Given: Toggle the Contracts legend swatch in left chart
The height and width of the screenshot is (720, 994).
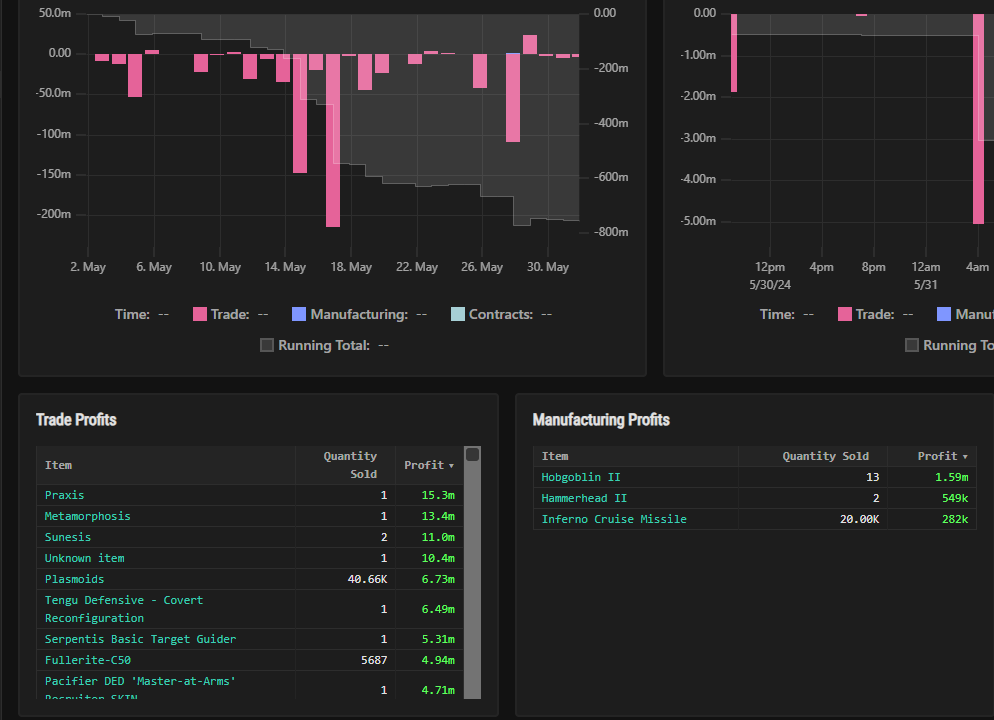Looking at the screenshot, I should pyautogui.click(x=458, y=314).
